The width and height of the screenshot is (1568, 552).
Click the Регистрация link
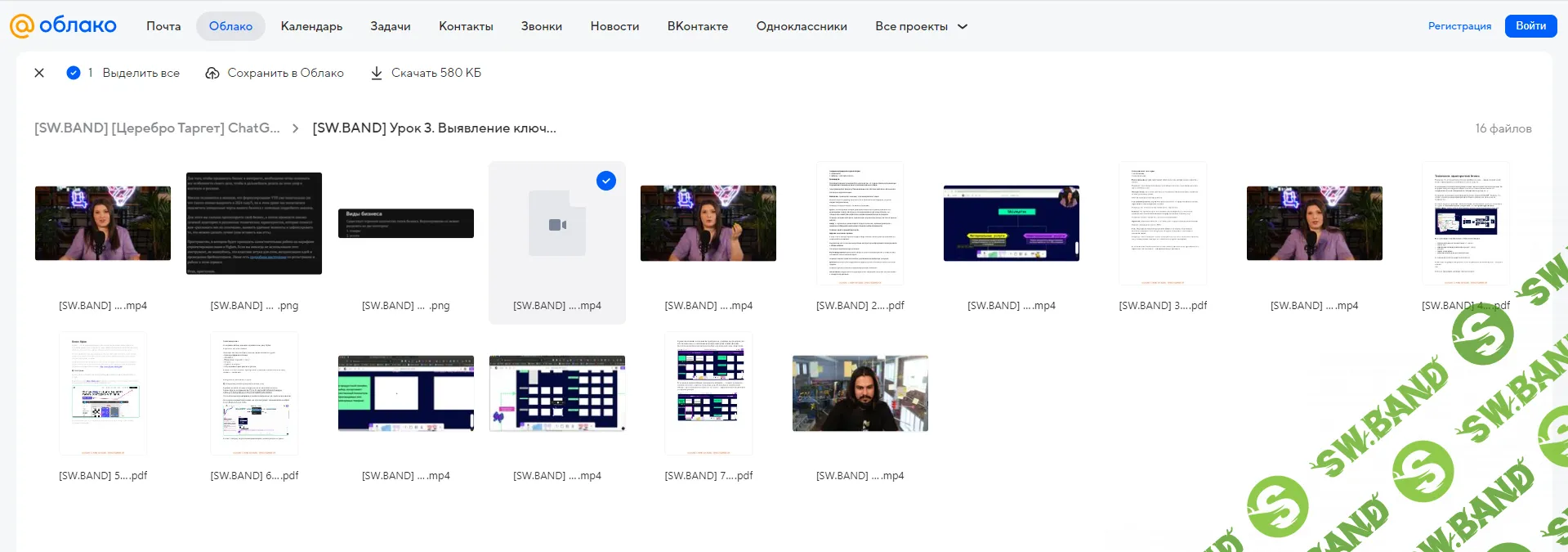[1459, 26]
